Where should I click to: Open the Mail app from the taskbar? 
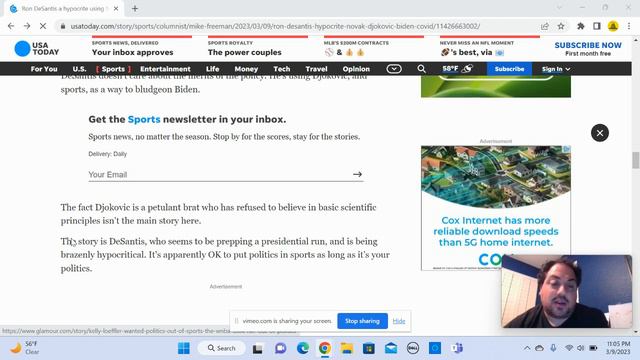click(391, 348)
